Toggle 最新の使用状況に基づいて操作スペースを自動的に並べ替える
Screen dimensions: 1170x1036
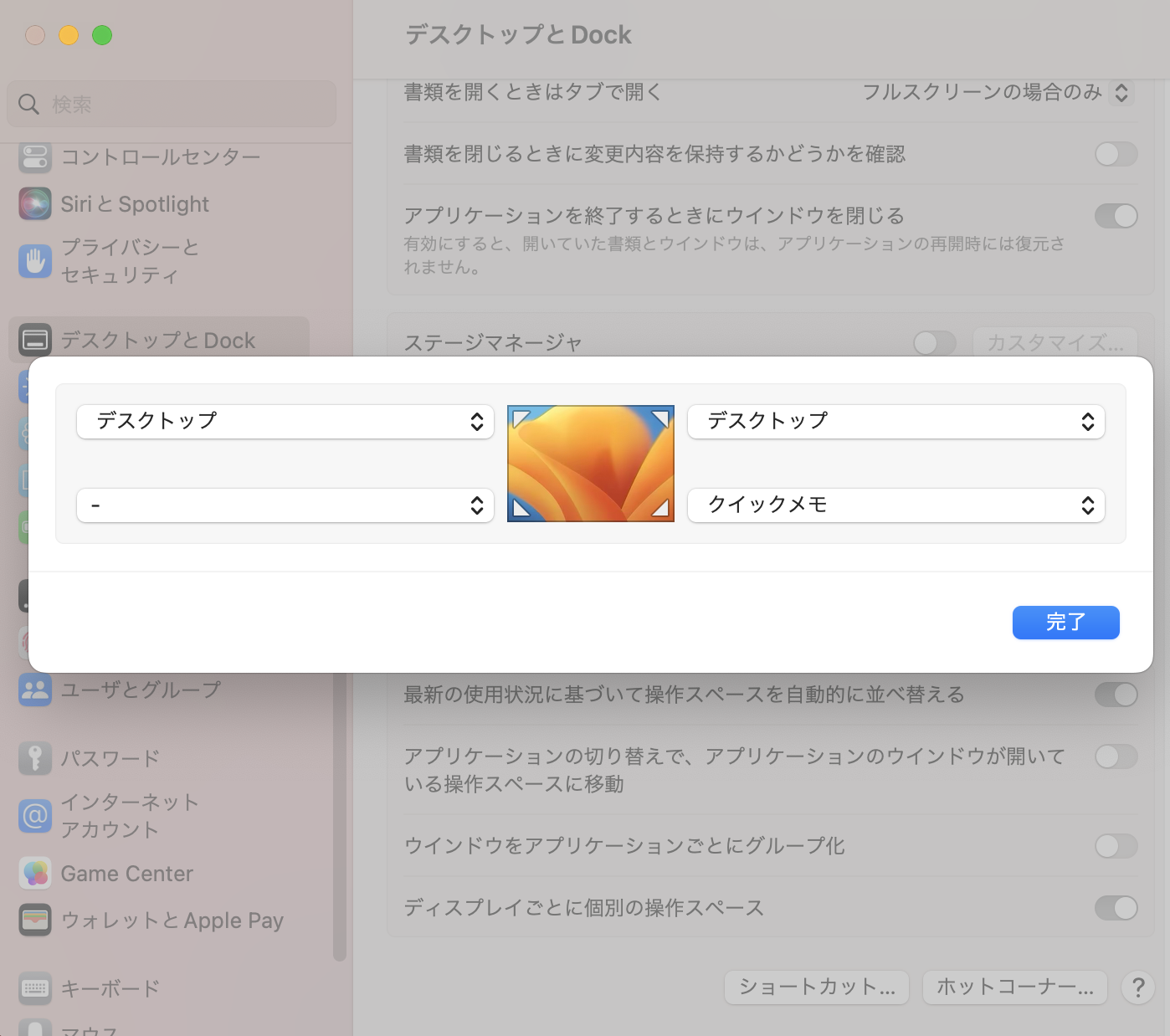click(1116, 694)
